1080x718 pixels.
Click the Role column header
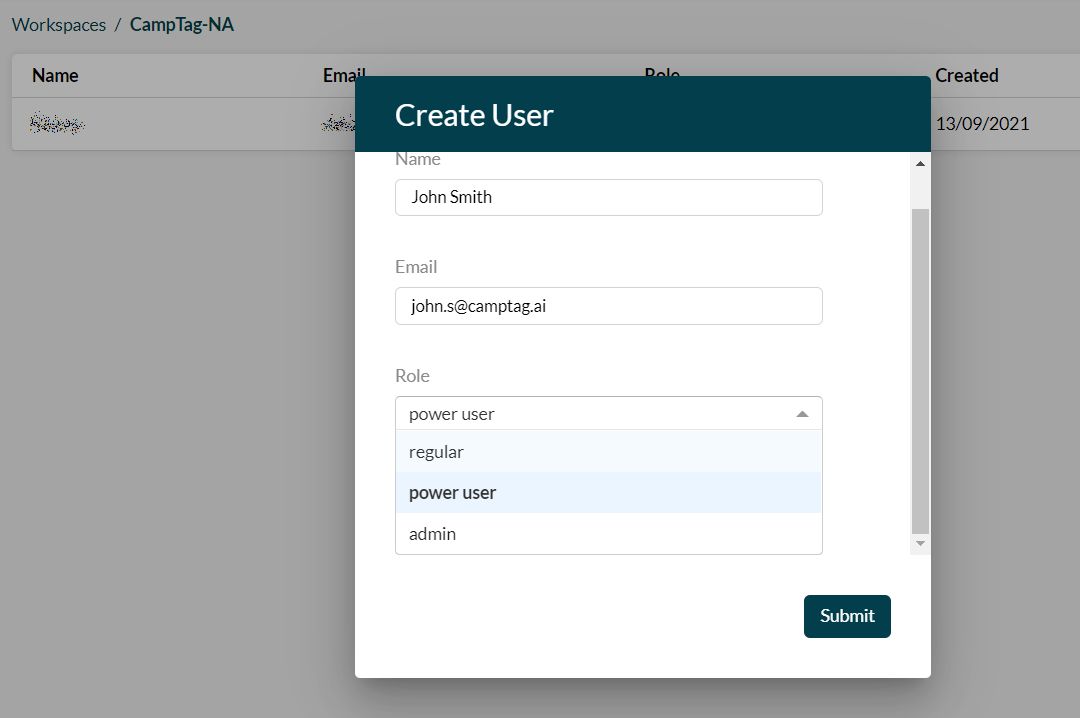662,75
